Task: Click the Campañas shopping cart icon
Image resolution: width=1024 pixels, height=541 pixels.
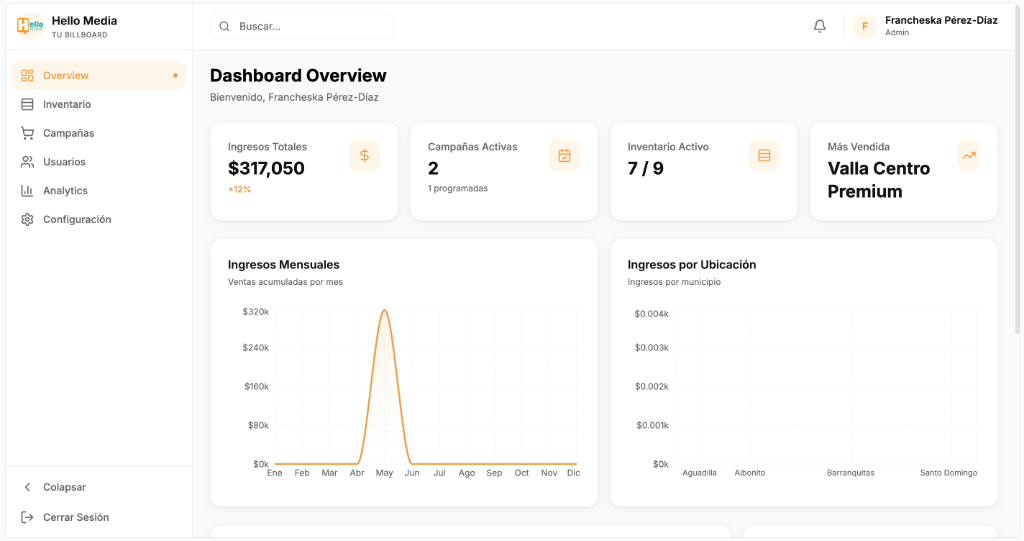Action: [x=27, y=133]
